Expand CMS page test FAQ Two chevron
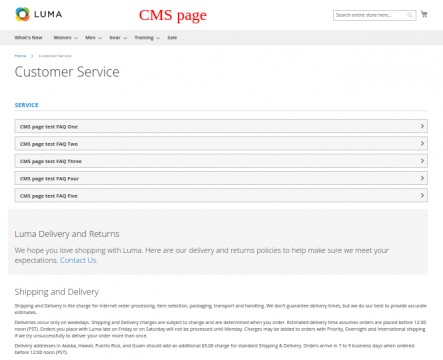 [422, 144]
